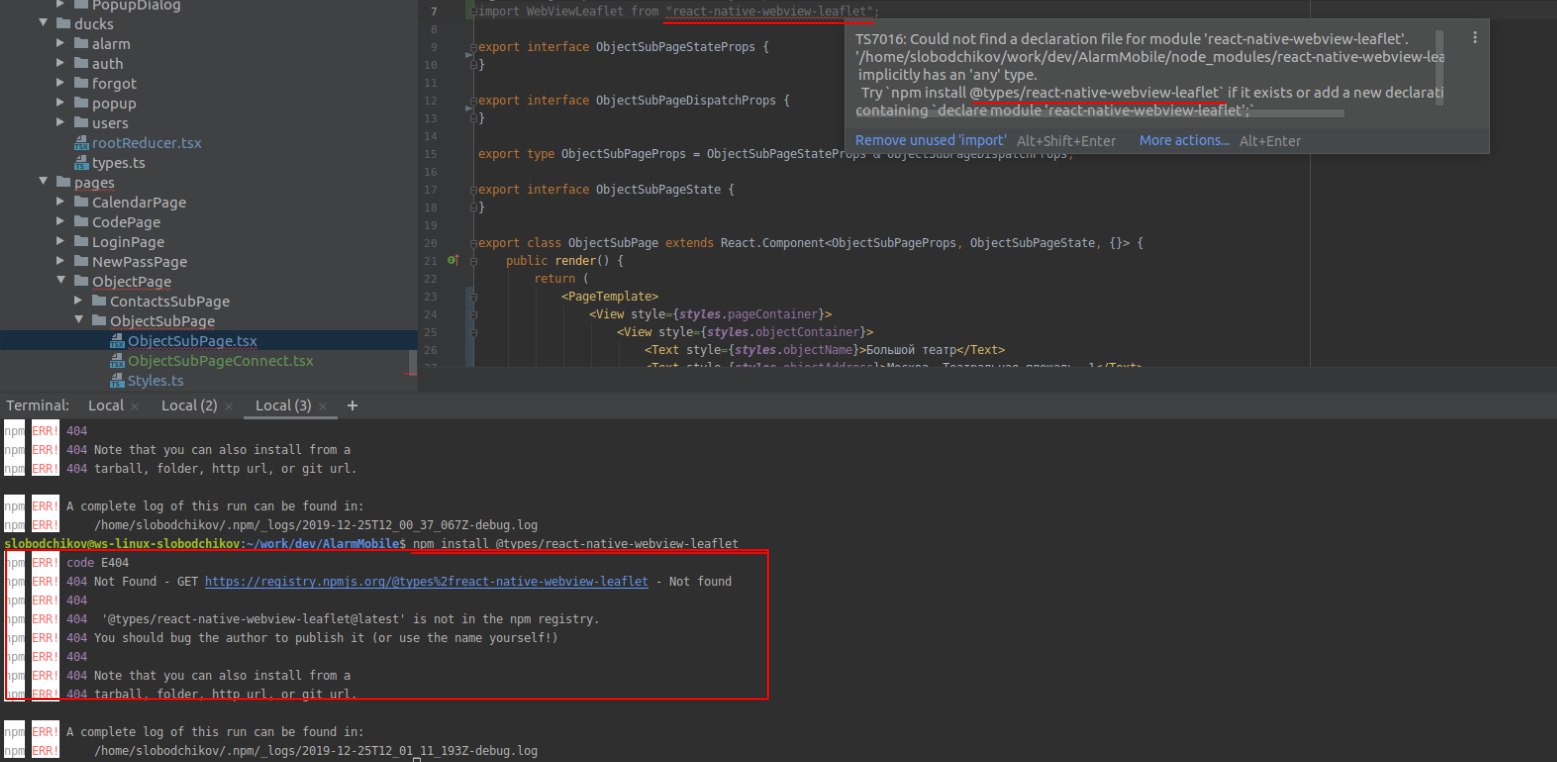This screenshot has height=762, width=1557.
Task: Click the Terminal tool window label
Action: pos(37,405)
